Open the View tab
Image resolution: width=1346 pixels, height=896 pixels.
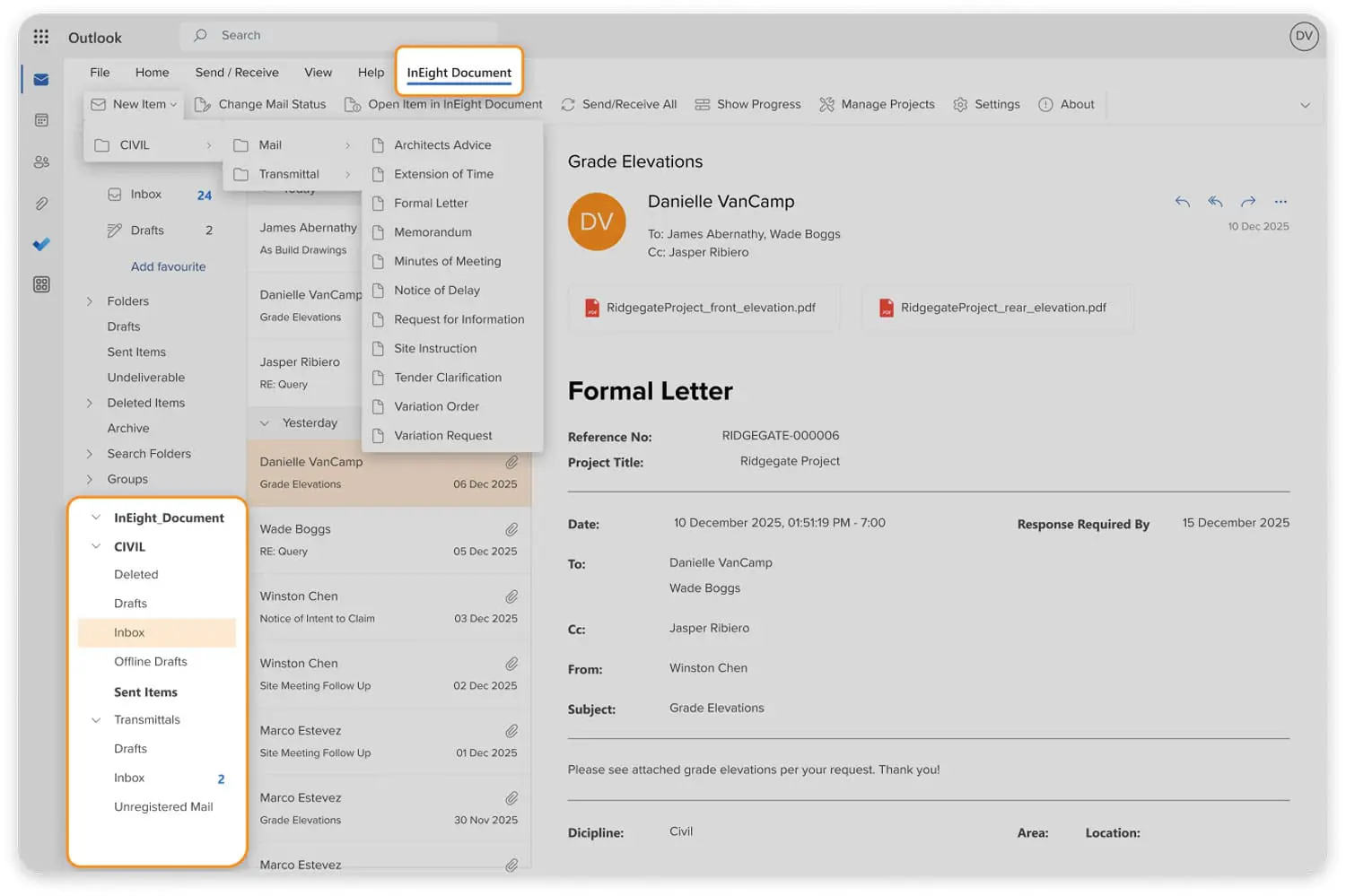318,73
